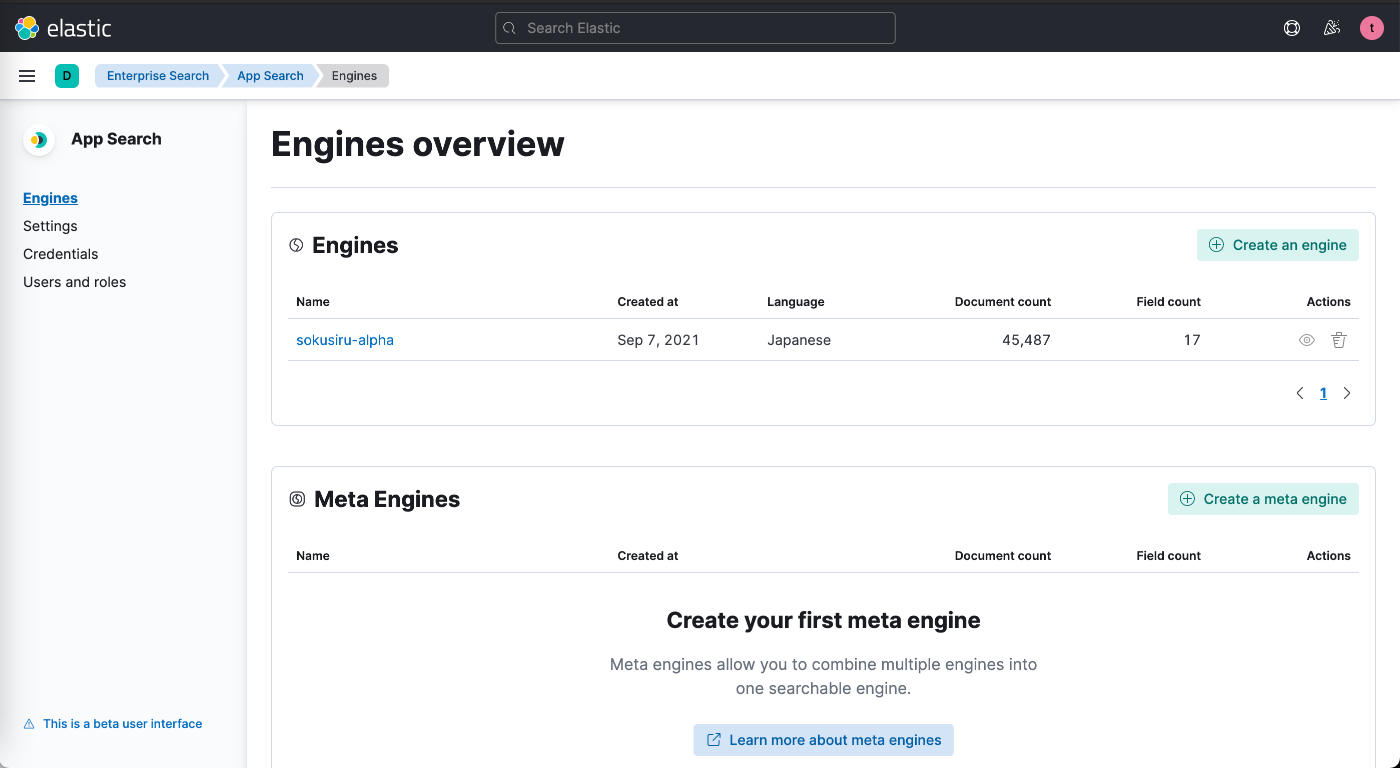Click the Sep 7, 2021 date cell
The height and width of the screenshot is (768, 1400).
(658, 340)
